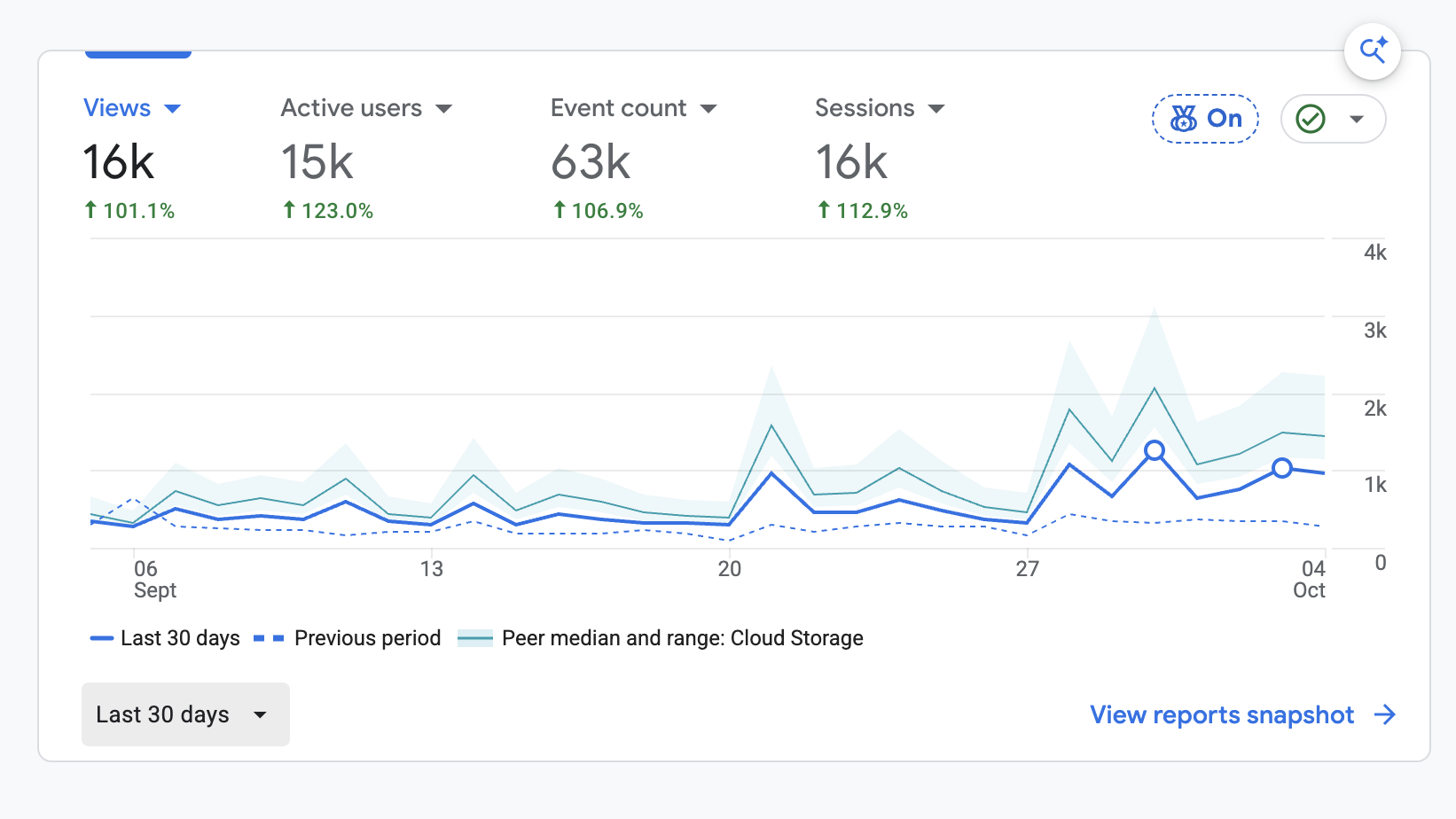The height and width of the screenshot is (819, 1456).
Task: Open the insights search sparkle icon
Action: click(x=1372, y=51)
